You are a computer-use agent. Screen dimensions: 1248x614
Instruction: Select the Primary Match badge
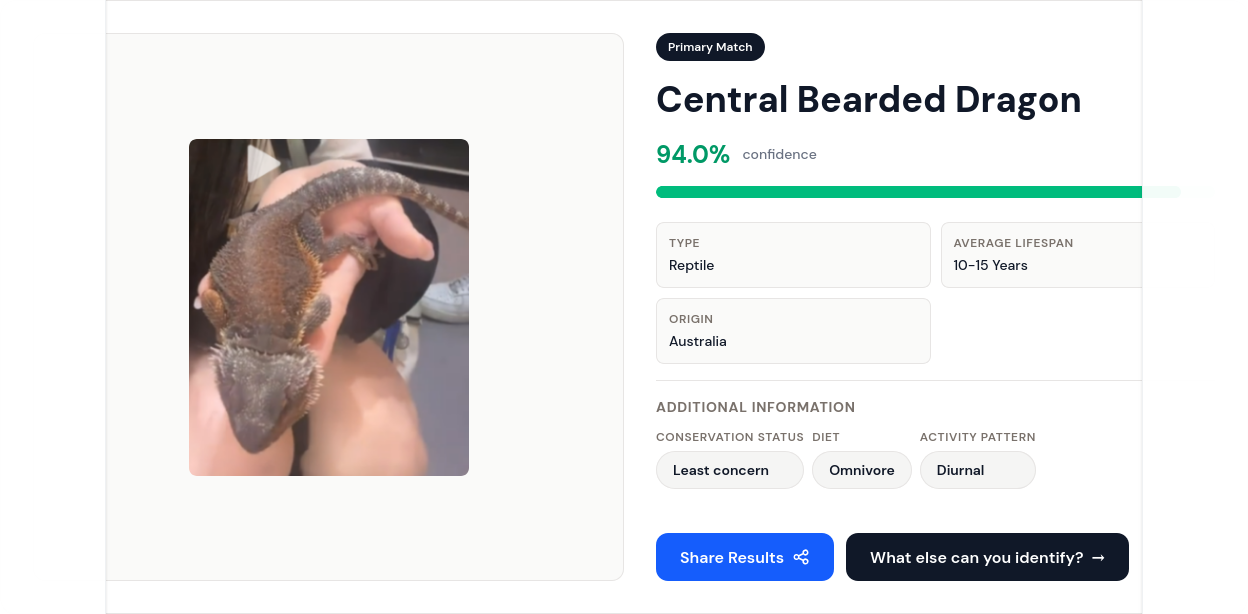(x=710, y=47)
